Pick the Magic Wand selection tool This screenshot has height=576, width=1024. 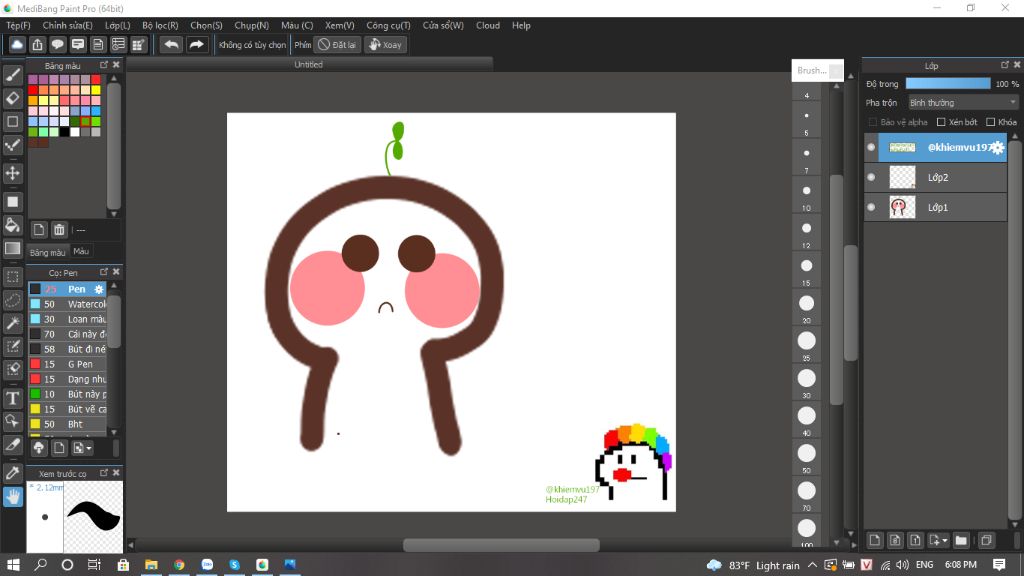(x=13, y=323)
